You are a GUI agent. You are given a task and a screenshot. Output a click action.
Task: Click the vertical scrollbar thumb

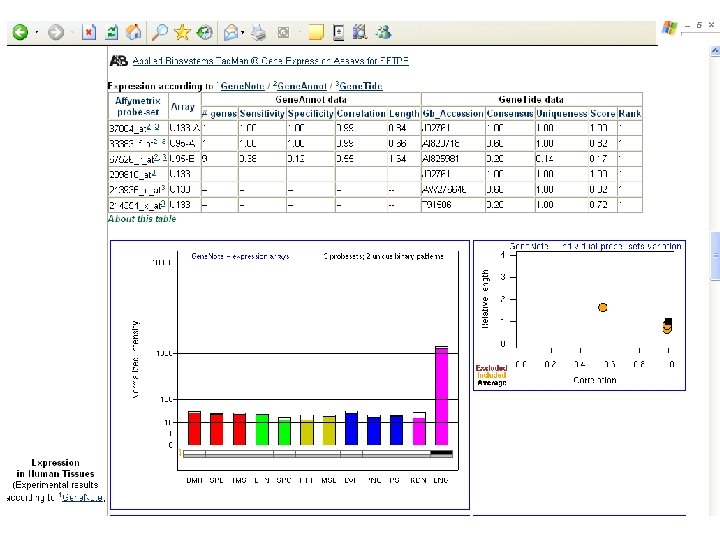coord(715,256)
